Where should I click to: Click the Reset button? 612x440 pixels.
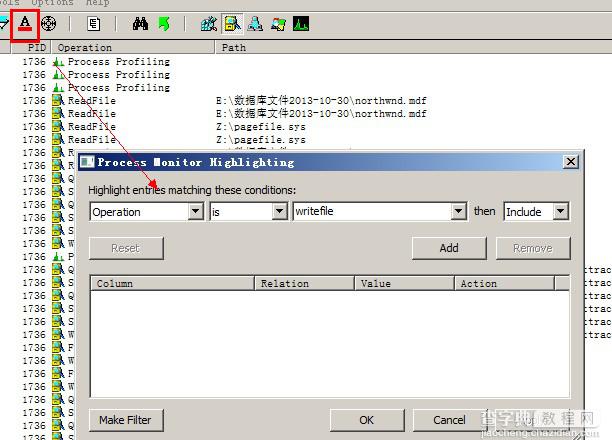tap(126, 248)
